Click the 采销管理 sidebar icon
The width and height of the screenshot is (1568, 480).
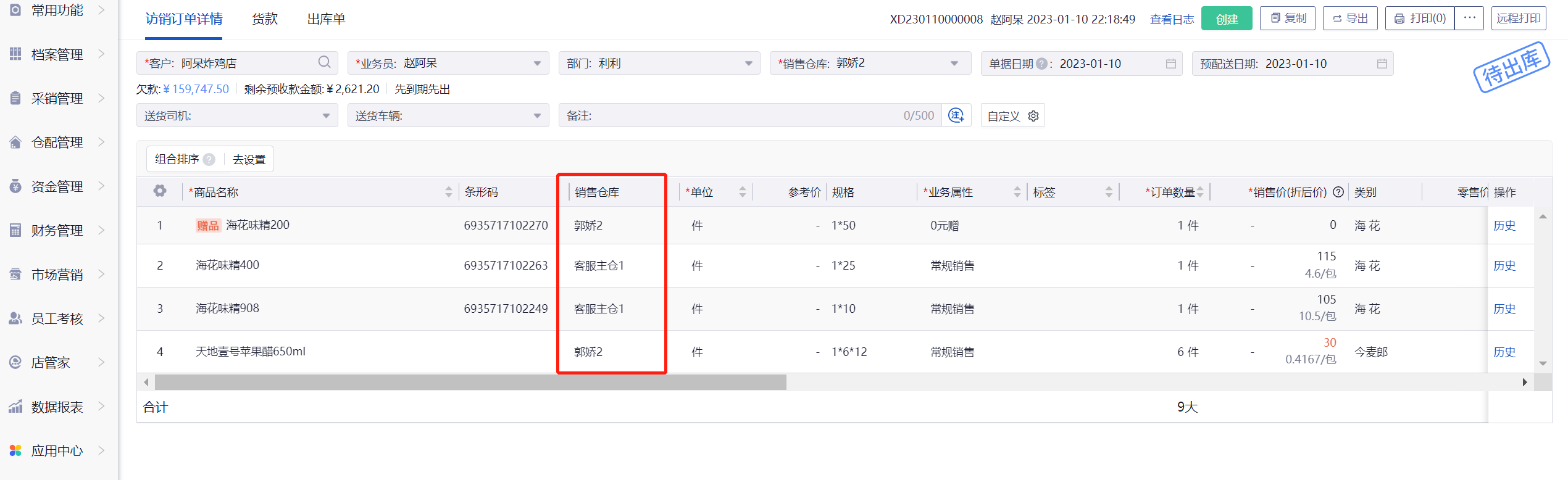[x=15, y=98]
